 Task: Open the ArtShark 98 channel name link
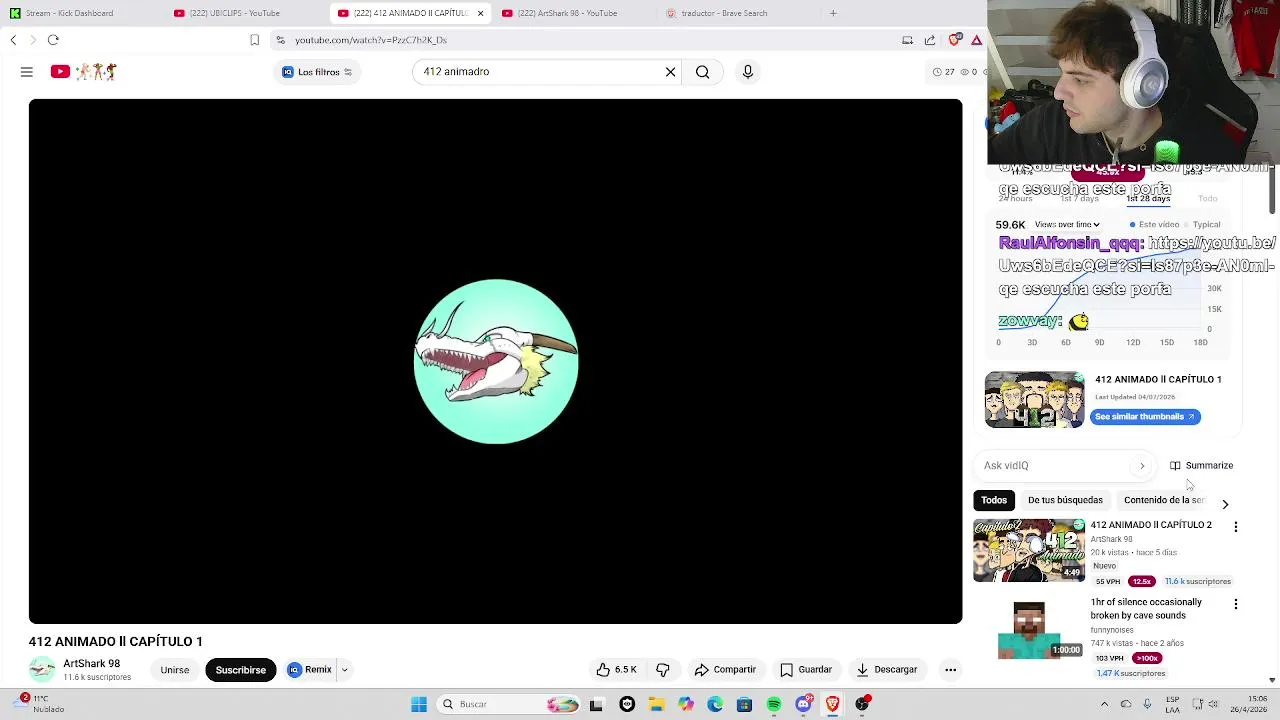[x=91, y=664]
